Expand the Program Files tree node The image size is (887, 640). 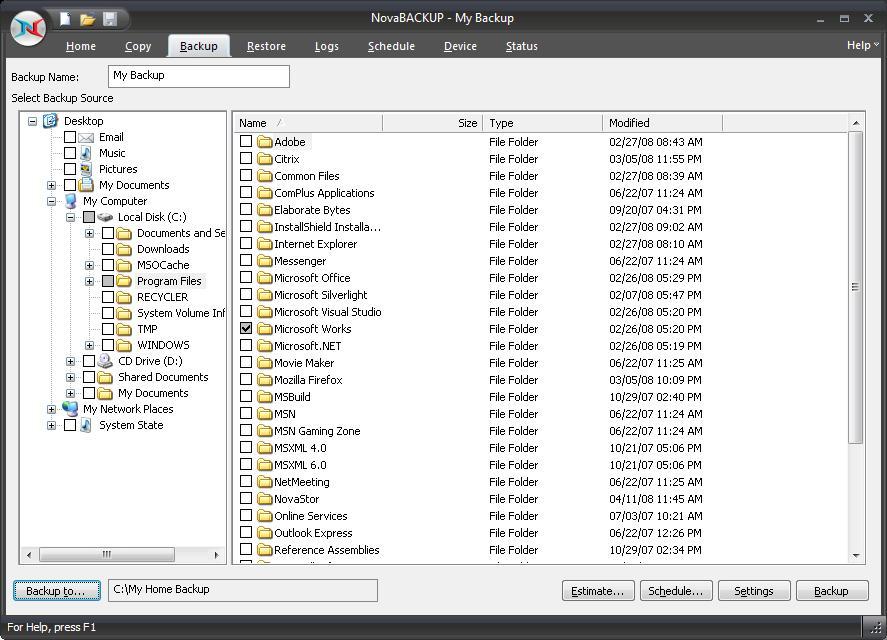pos(89,281)
